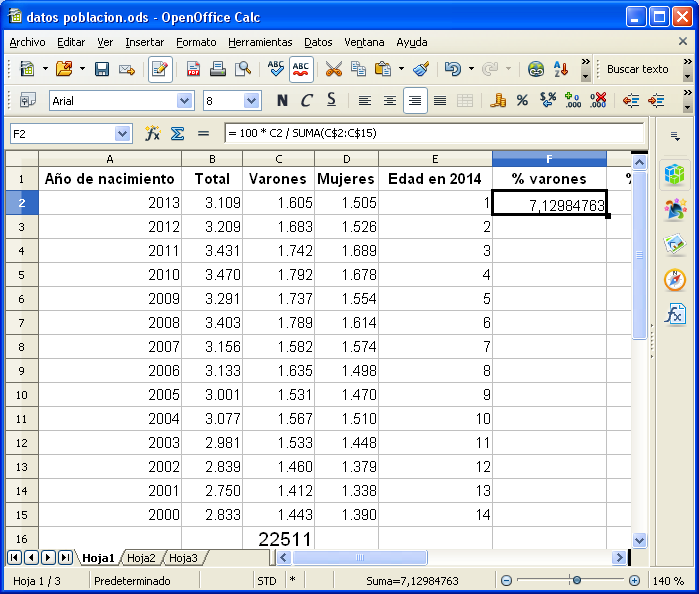Apply percent number format

click(523, 100)
